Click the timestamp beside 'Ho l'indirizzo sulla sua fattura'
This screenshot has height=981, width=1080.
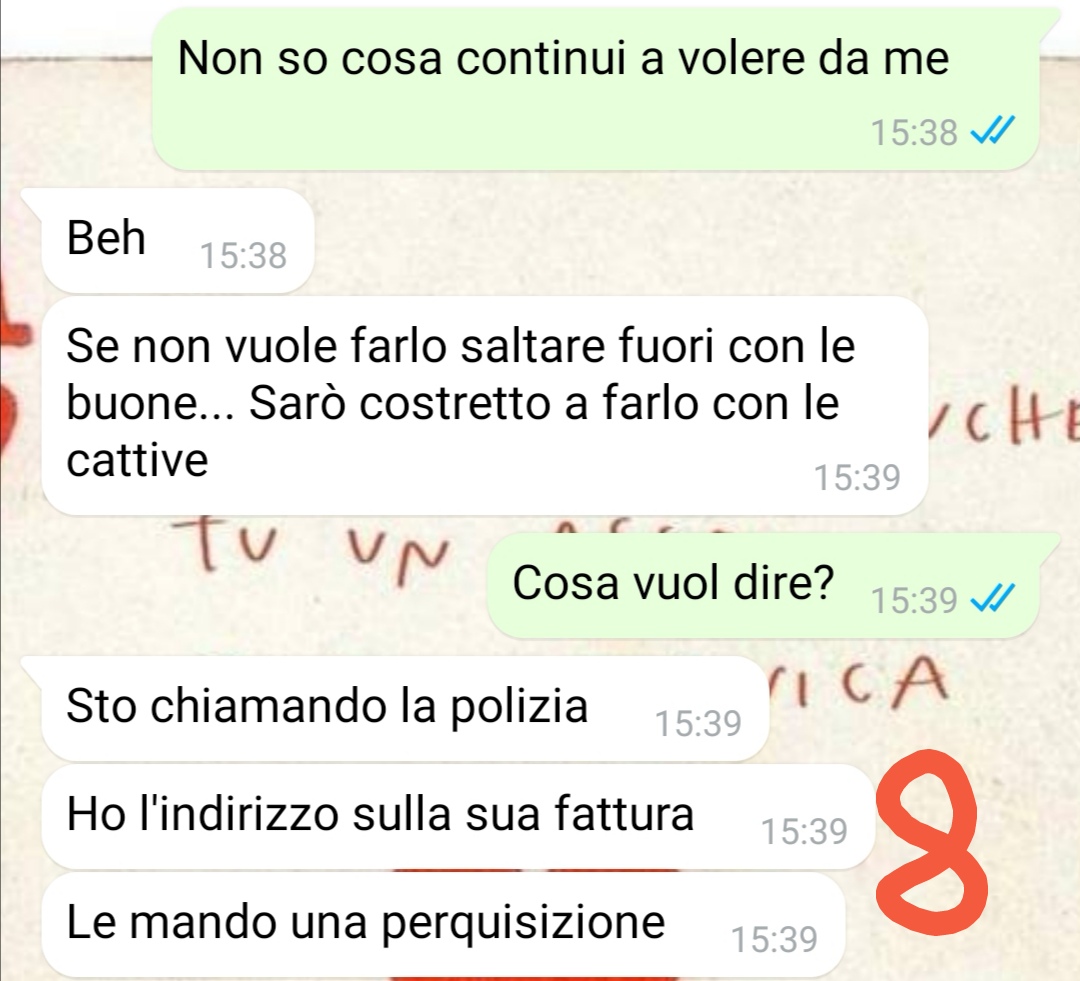[804, 832]
